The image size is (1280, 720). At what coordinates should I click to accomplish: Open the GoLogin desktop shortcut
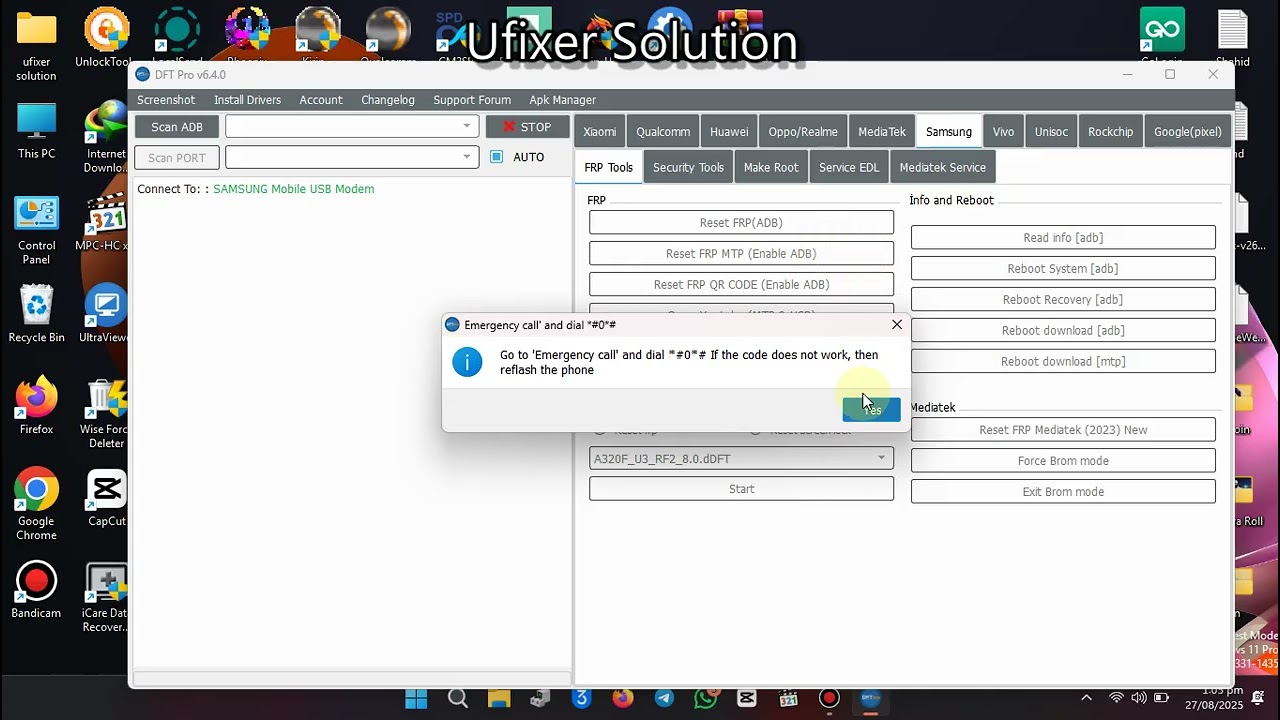tap(1162, 38)
